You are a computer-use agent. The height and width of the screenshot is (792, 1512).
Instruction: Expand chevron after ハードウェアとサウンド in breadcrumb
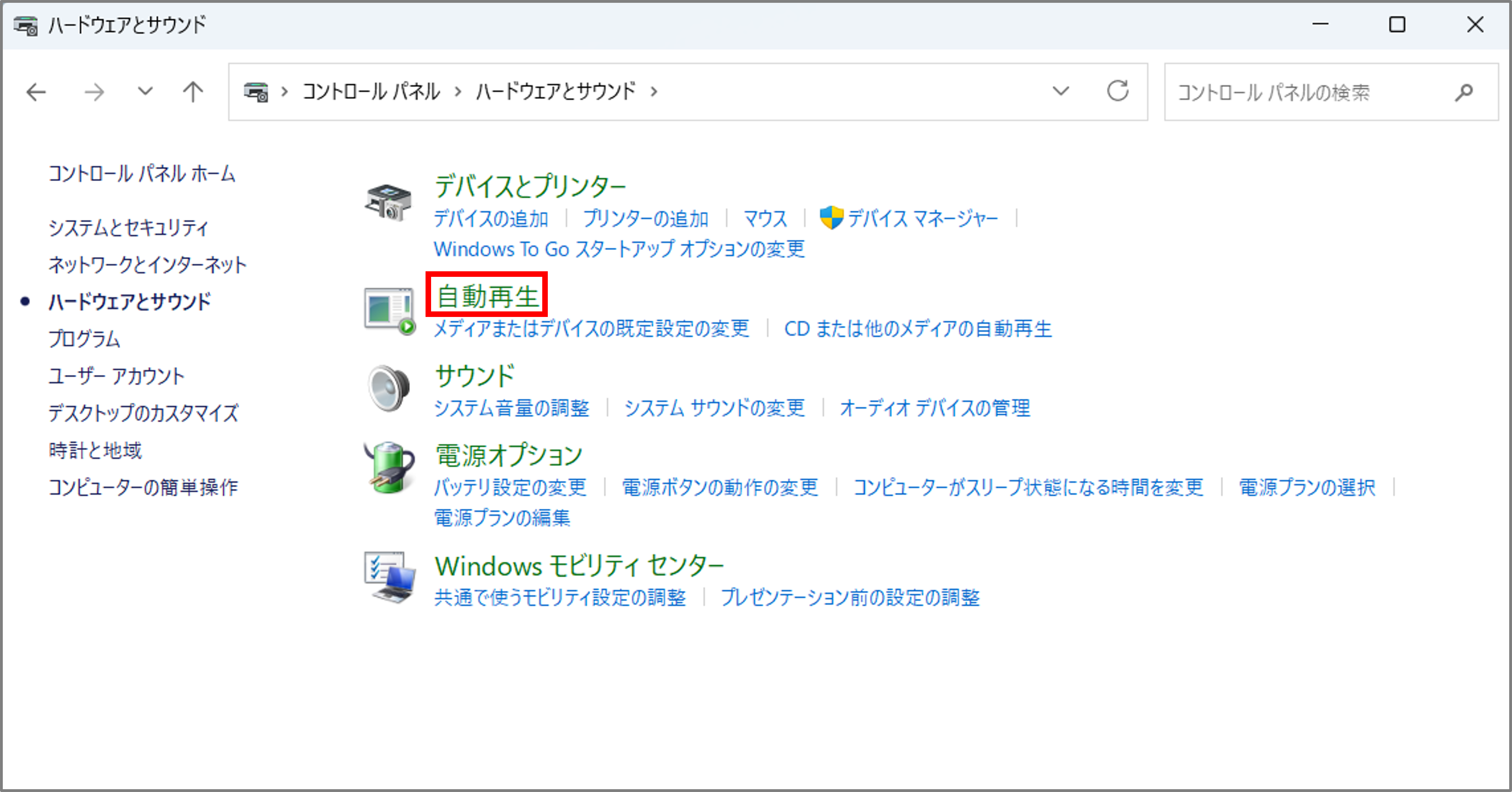coord(654,92)
